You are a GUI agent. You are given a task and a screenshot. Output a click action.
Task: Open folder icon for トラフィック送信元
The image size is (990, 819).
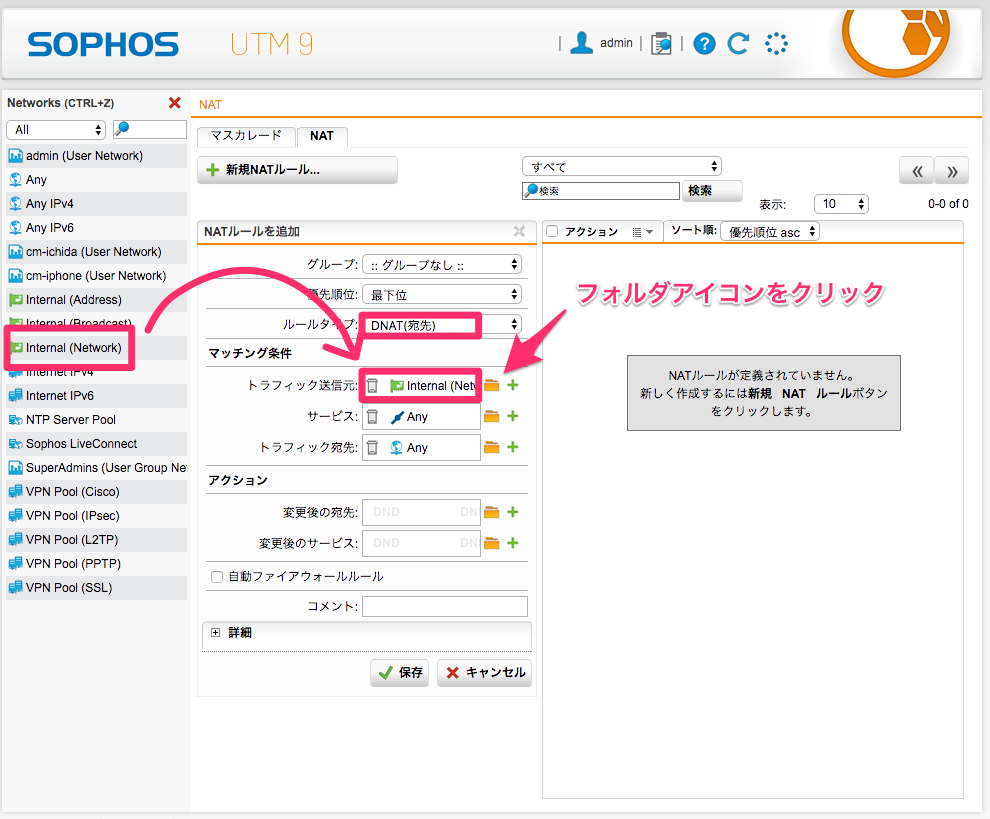pos(492,385)
